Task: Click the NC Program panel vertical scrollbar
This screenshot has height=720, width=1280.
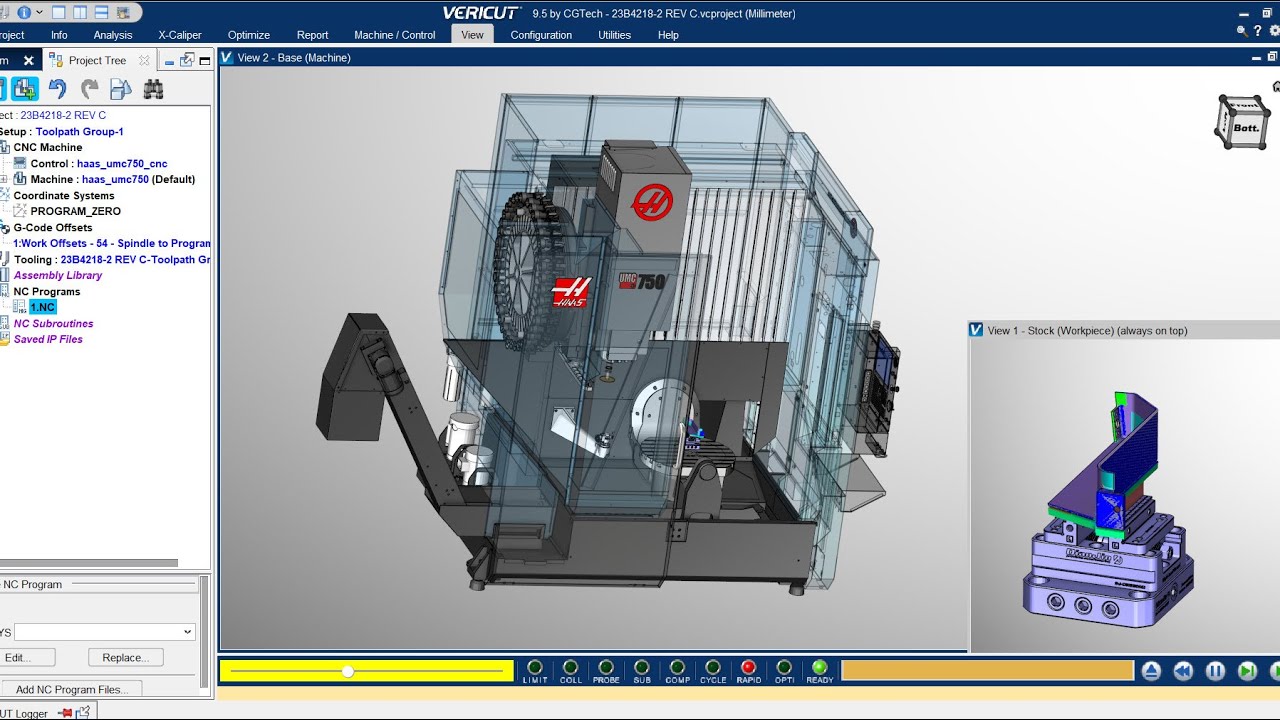Action: (x=205, y=631)
